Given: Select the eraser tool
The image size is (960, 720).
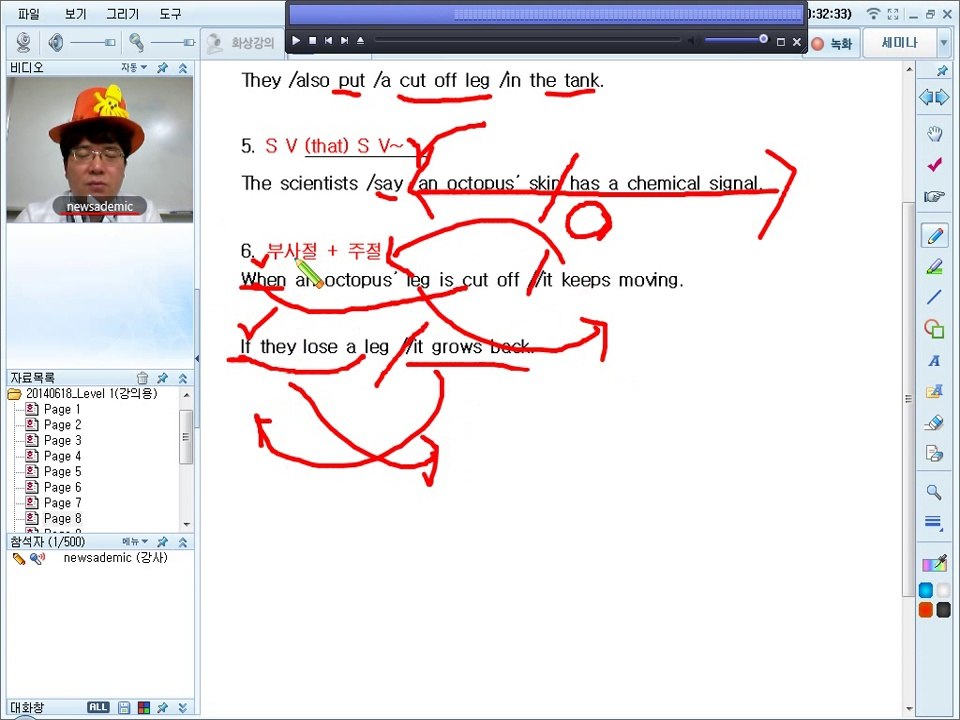Looking at the screenshot, I should tap(934, 422).
